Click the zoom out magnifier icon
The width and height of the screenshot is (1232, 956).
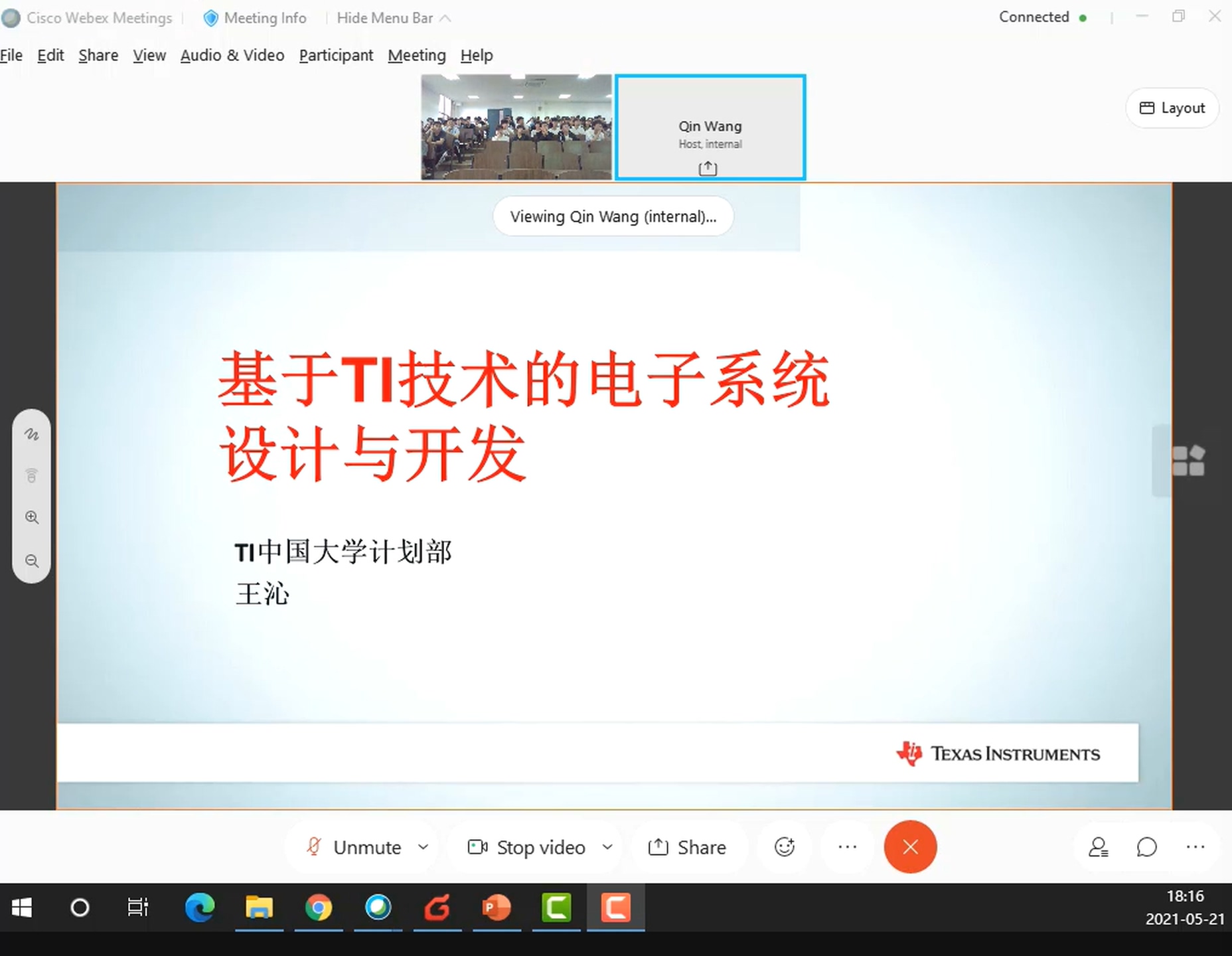click(31, 561)
